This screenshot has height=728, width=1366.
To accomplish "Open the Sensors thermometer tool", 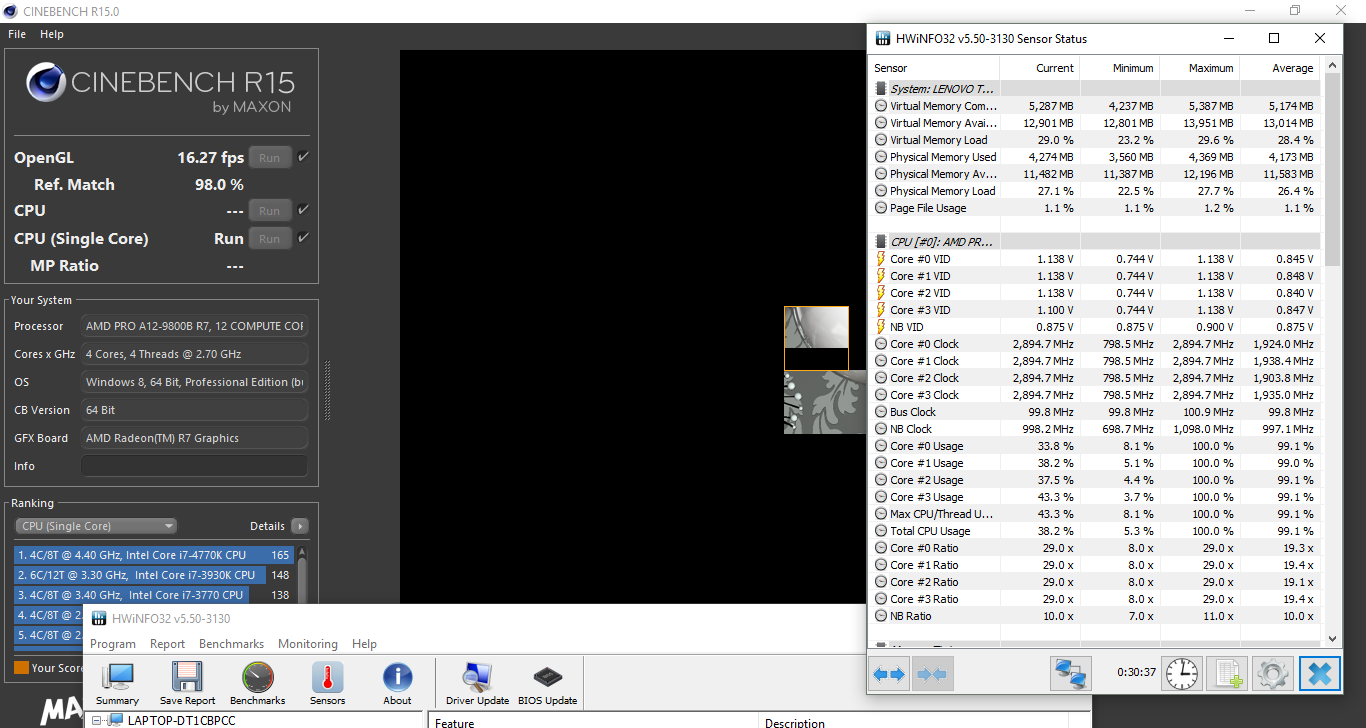I will pyautogui.click(x=327, y=684).
